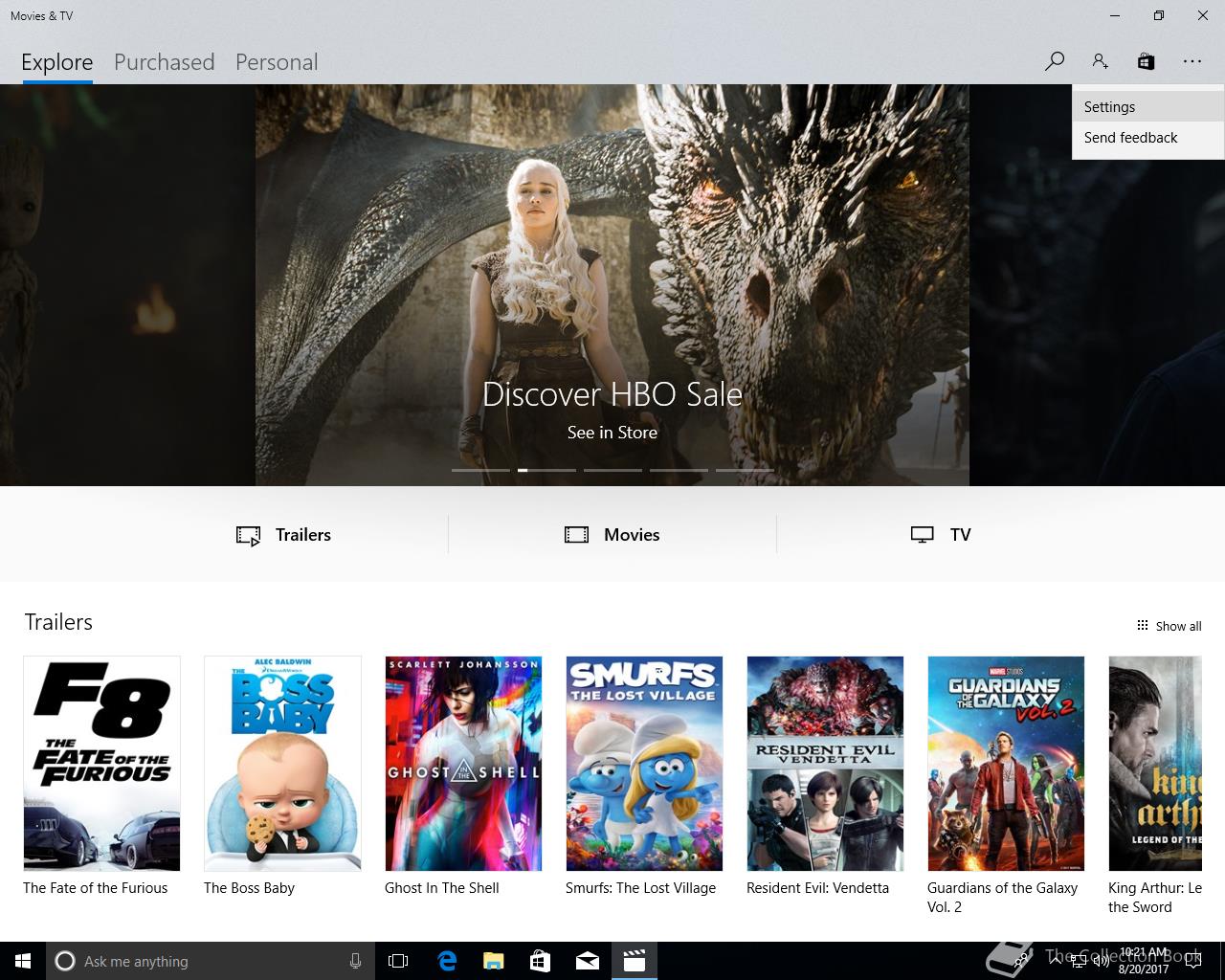This screenshot has width=1225, height=980.
Task: Go to the first carousel slide indicator
Action: tap(480, 470)
